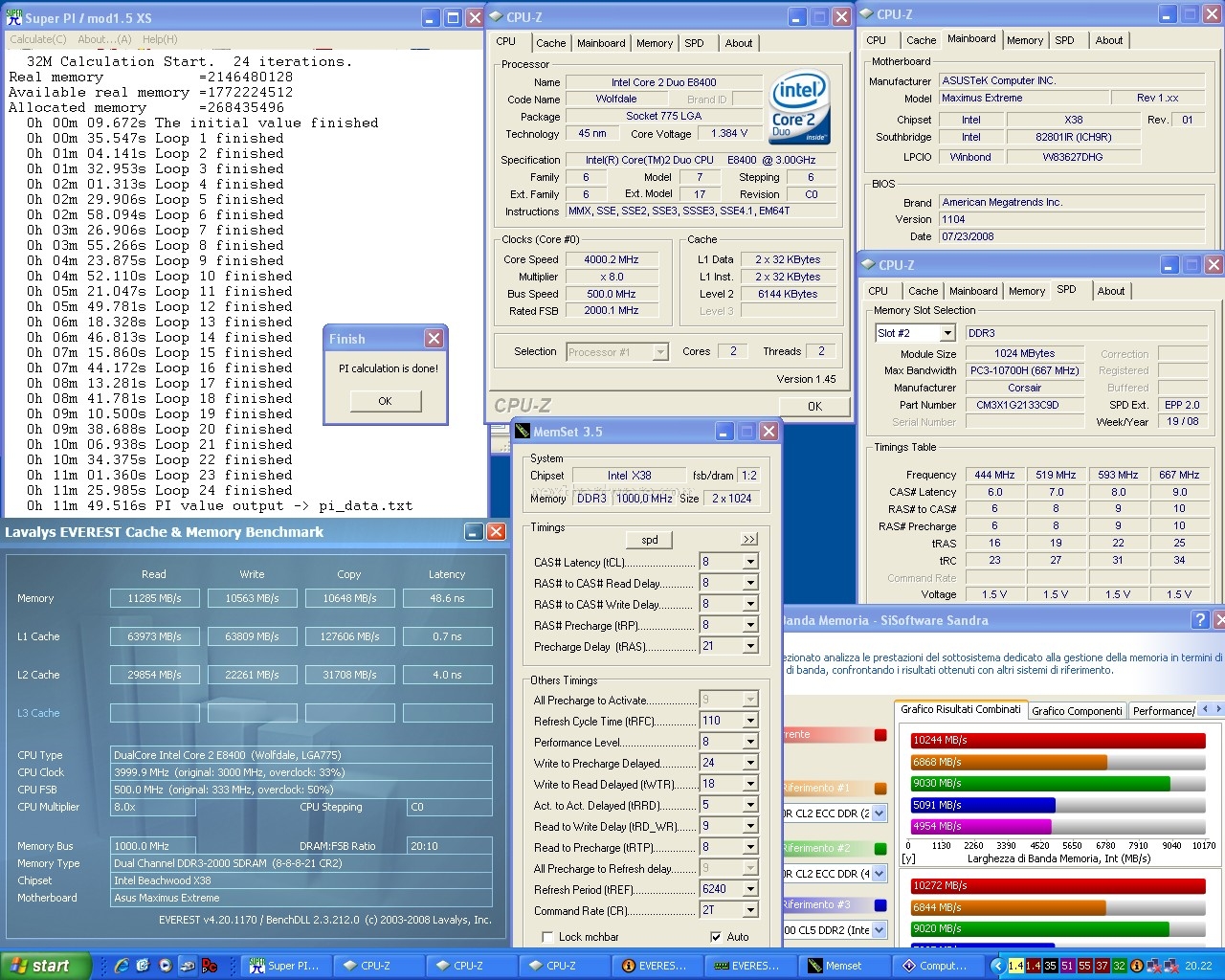This screenshot has width=1225, height=980.
Task: Click the title bar icon of CPU-Z Mainboard window
Action: (866, 14)
